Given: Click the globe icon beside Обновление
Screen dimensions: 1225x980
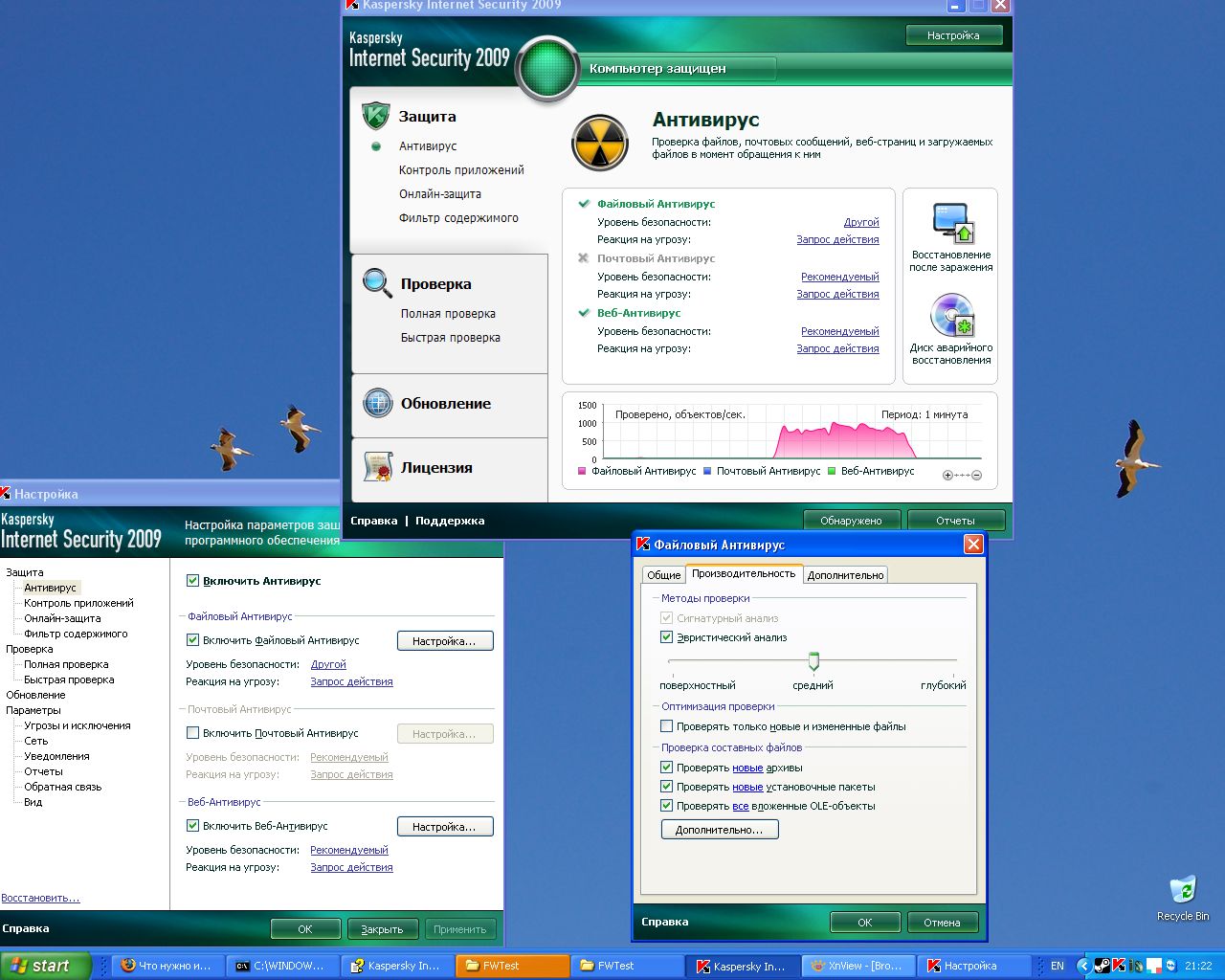Looking at the screenshot, I should click(378, 403).
